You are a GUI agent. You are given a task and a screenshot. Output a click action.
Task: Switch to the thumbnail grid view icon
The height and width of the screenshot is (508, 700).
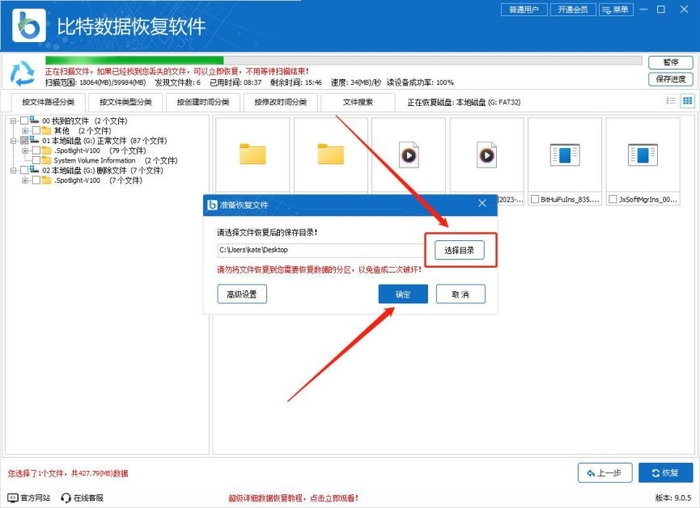687,101
